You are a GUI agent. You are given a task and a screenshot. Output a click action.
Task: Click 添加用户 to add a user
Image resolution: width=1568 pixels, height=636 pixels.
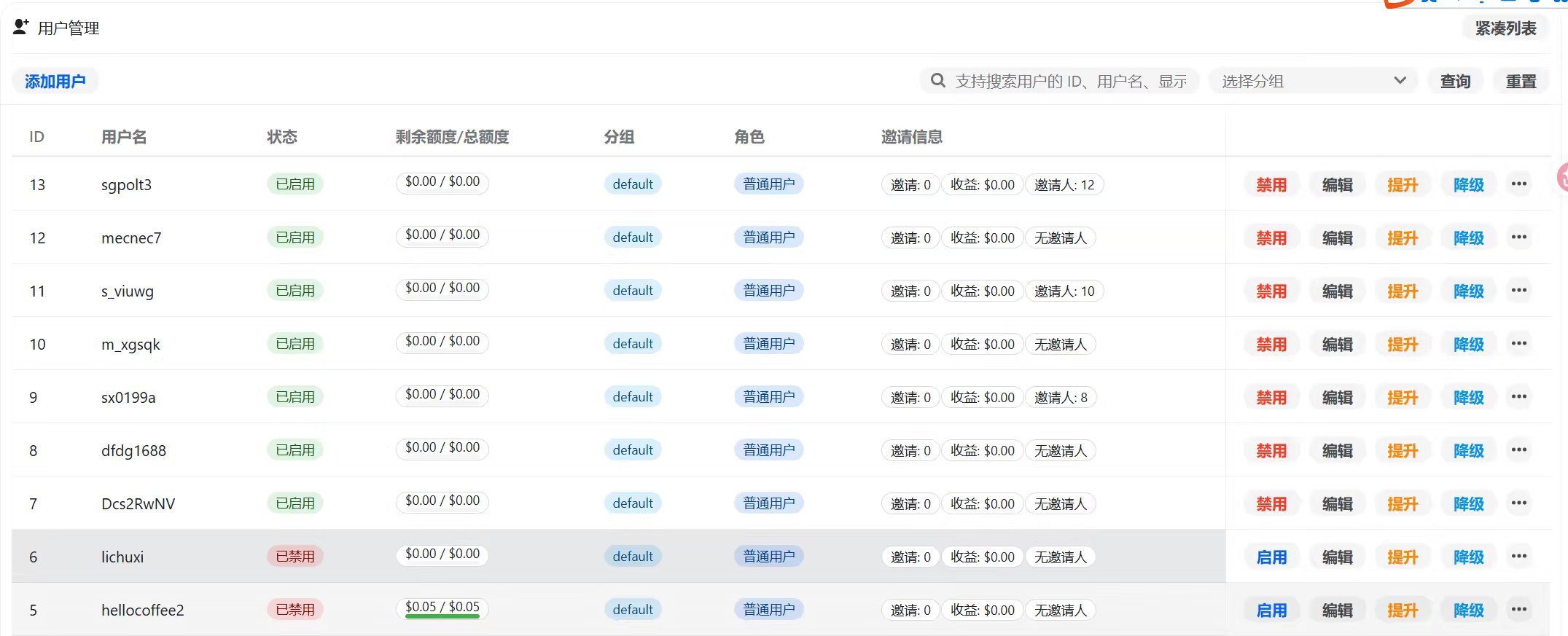point(55,82)
